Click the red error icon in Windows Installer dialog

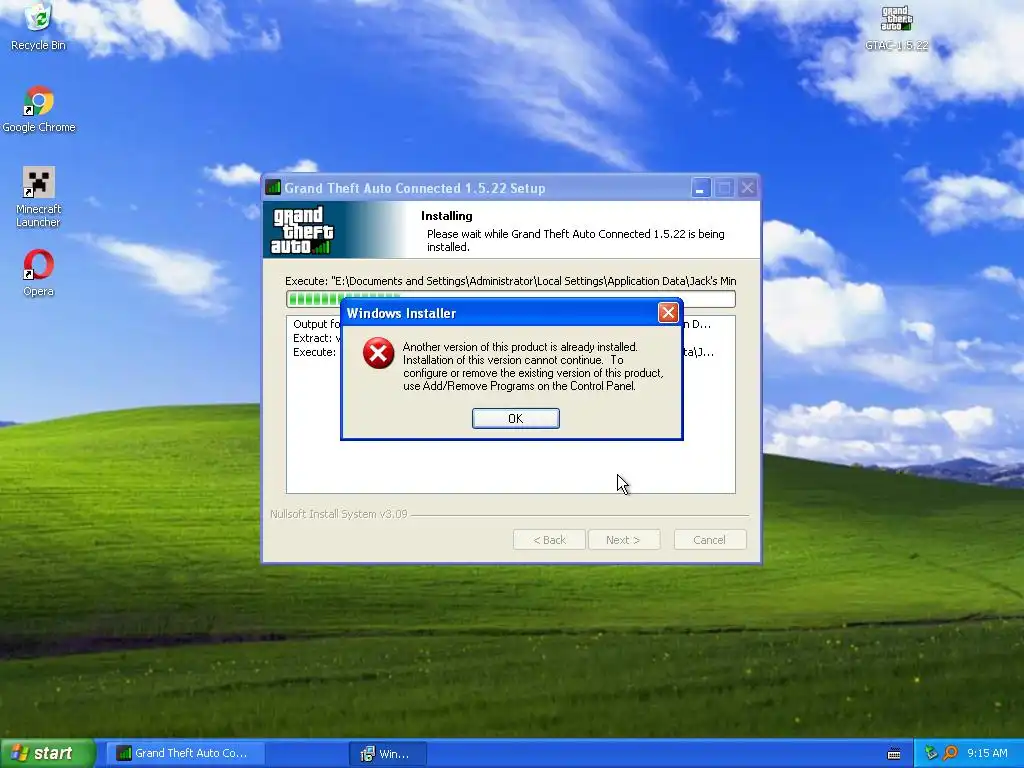click(379, 353)
